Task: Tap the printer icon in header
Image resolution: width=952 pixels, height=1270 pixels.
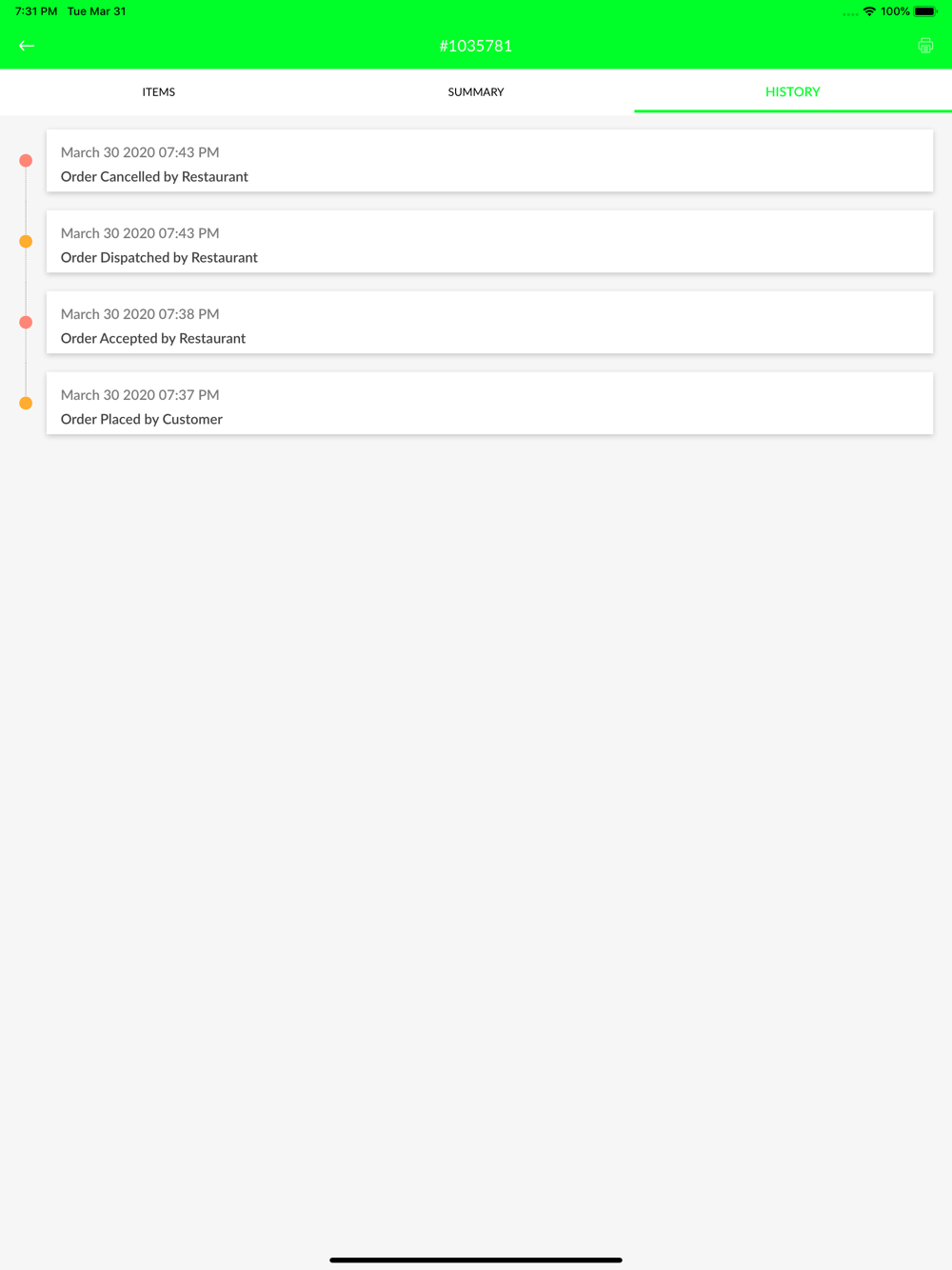Action: [925, 46]
